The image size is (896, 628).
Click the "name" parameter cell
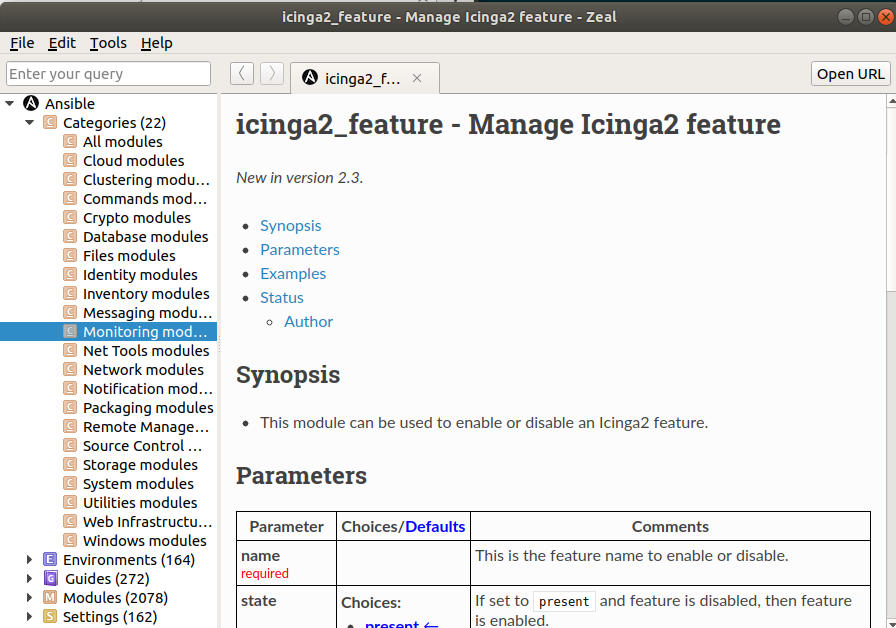point(286,563)
